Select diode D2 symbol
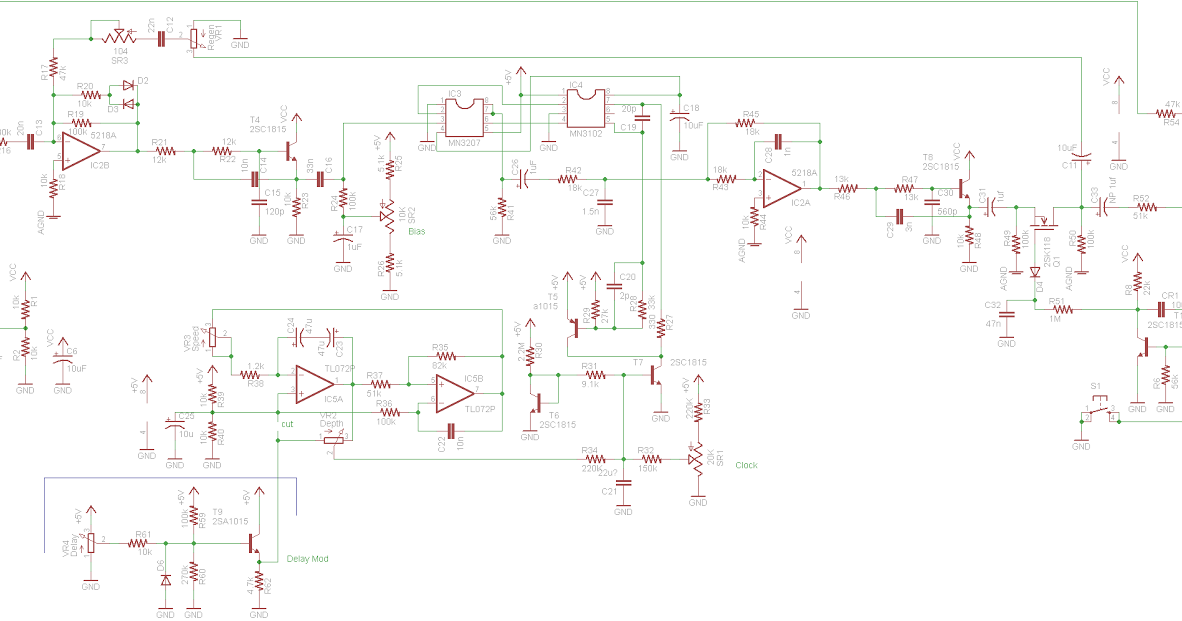Viewport: 1182px width, 621px height. (128, 85)
